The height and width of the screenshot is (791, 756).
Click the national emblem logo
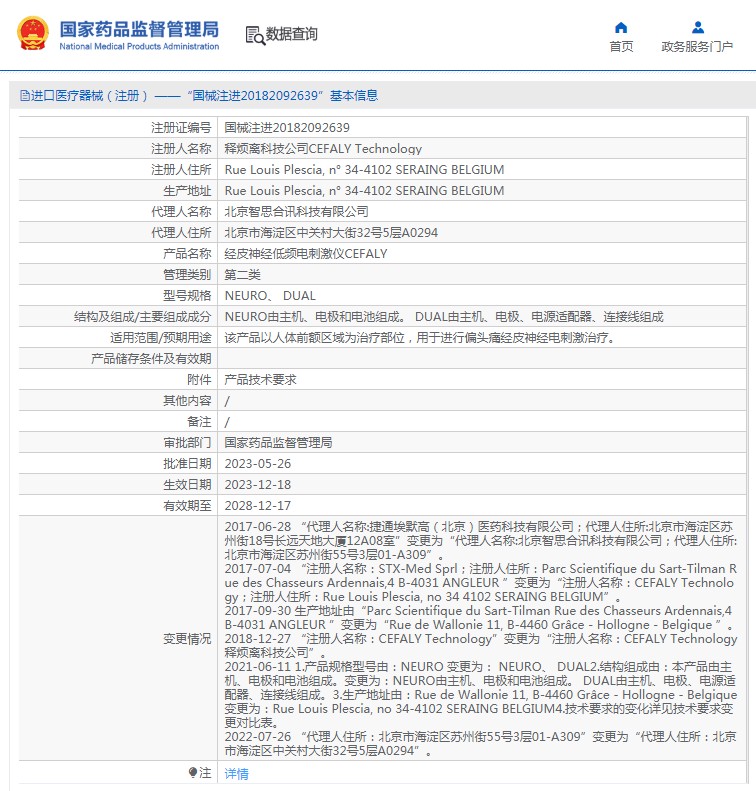(33, 34)
